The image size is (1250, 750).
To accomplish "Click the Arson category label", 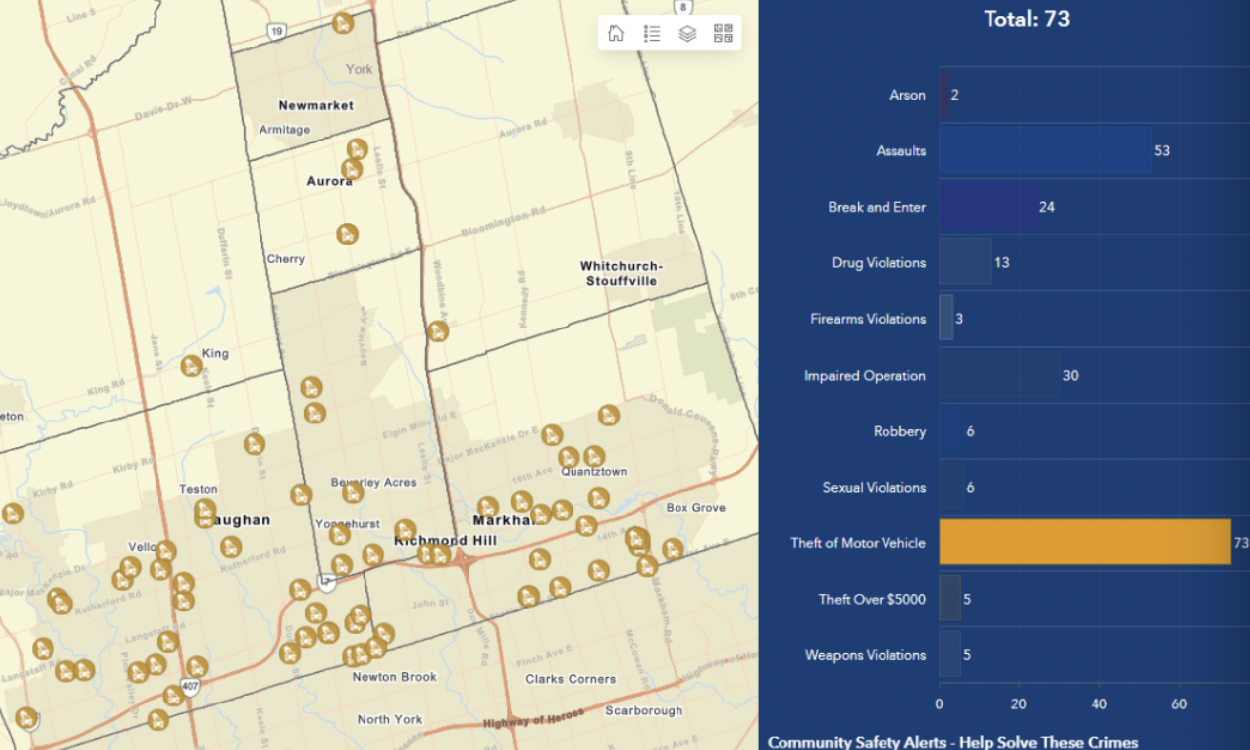I will [x=907, y=95].
